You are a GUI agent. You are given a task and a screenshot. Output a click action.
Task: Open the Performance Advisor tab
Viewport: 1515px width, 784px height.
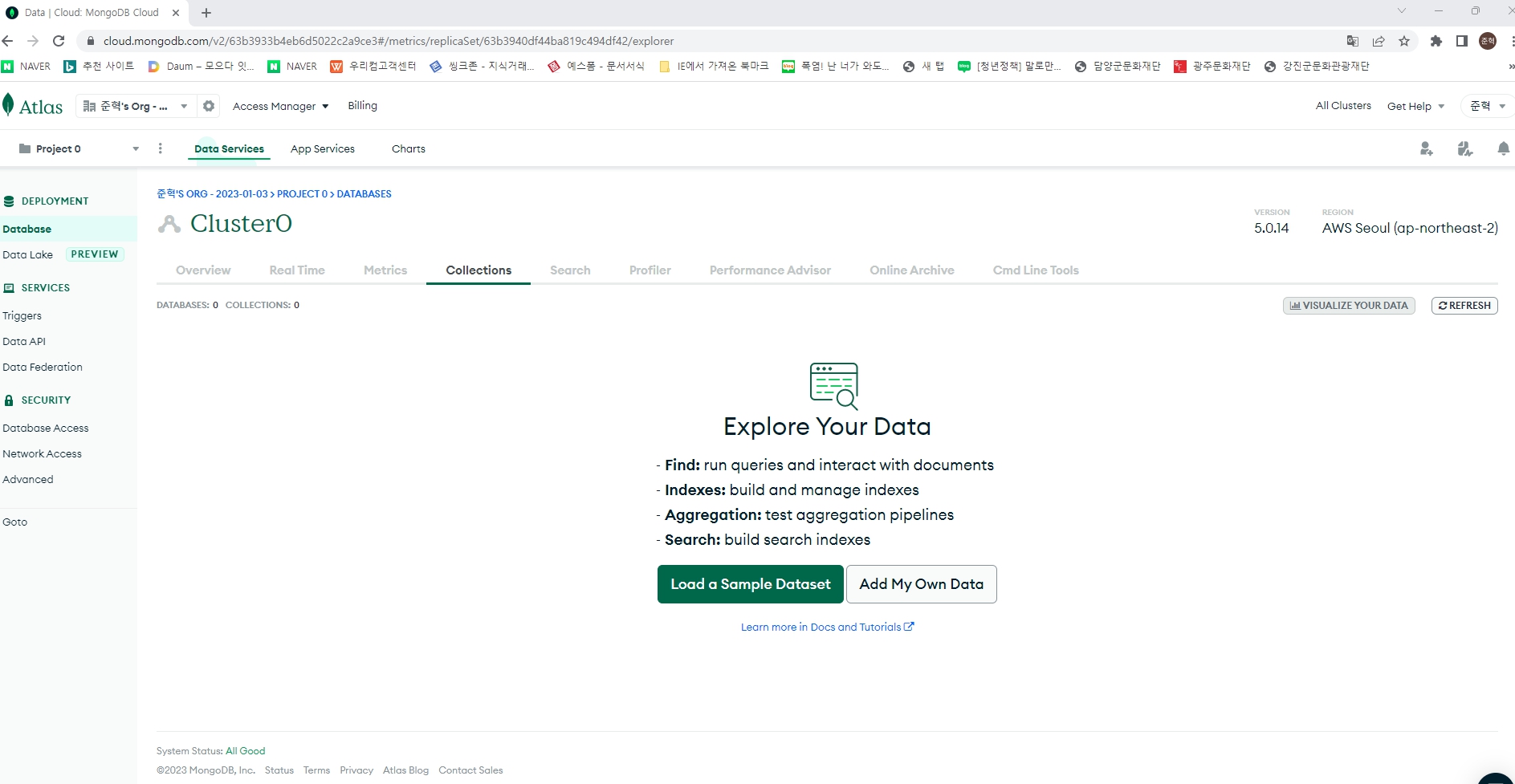[770, 270]
